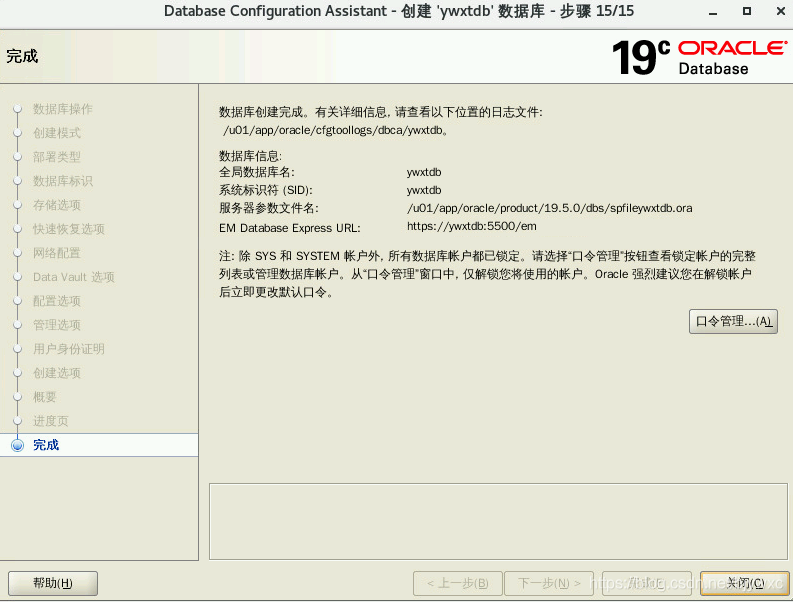The width and height of the screenshot is (793, 602).
Task: Minimize the Database Configuration Assistant window
Action: 713,12
